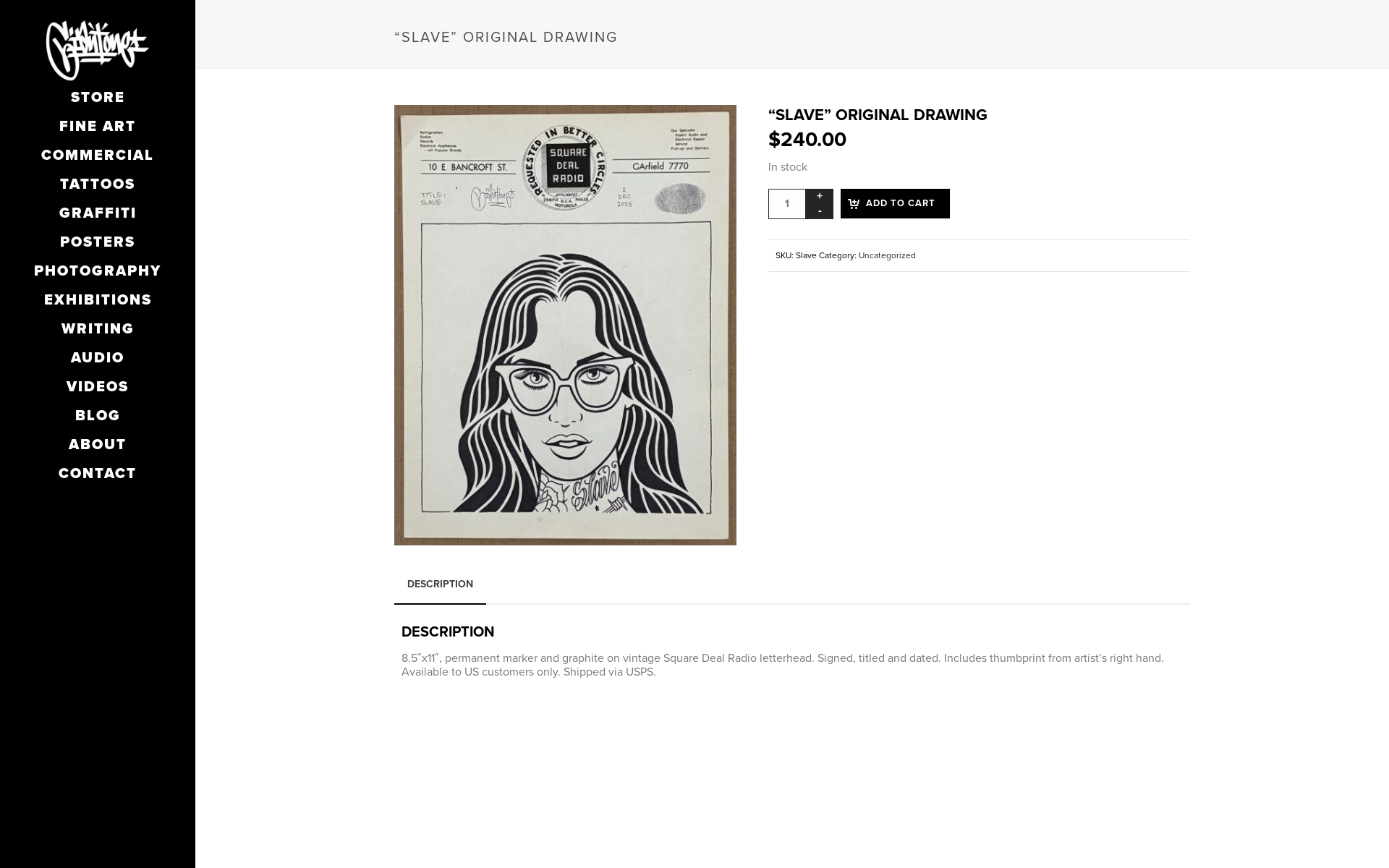Viewport: 1389px width, 868px height.
Task: Go to the Fine Art section
Action: point(98,126)
